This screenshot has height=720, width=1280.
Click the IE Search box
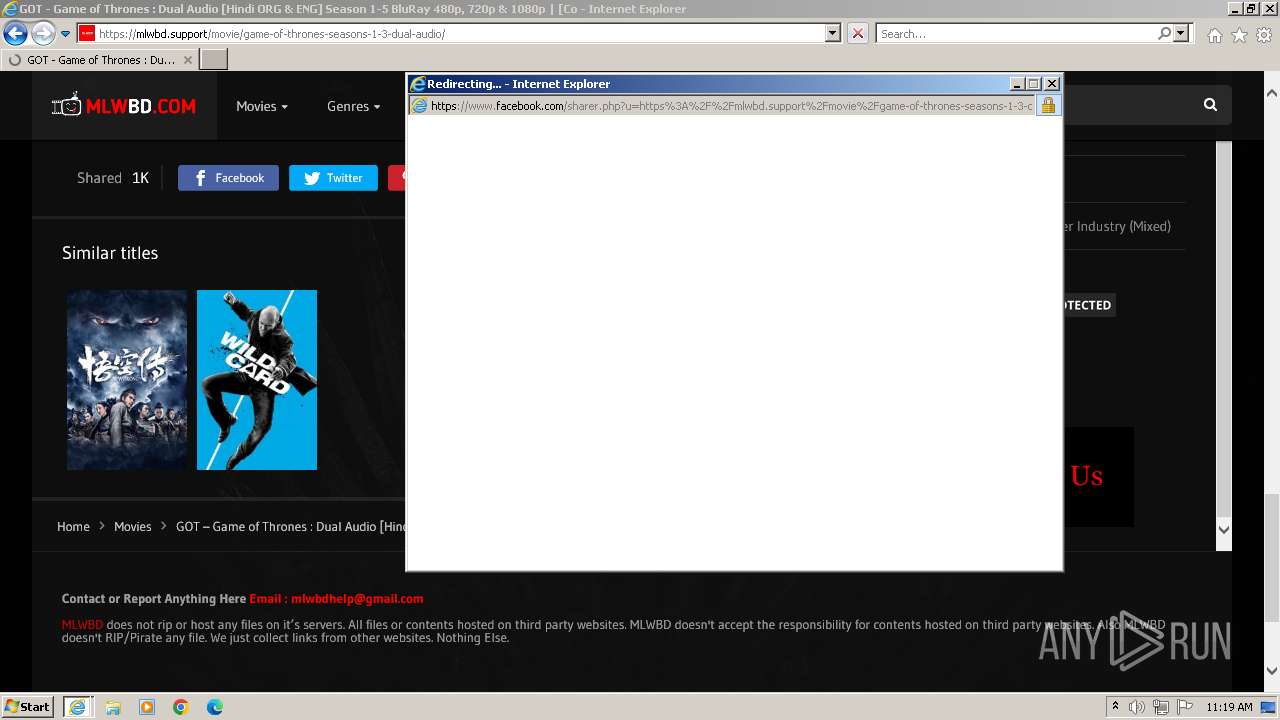tap(1015, 34)
